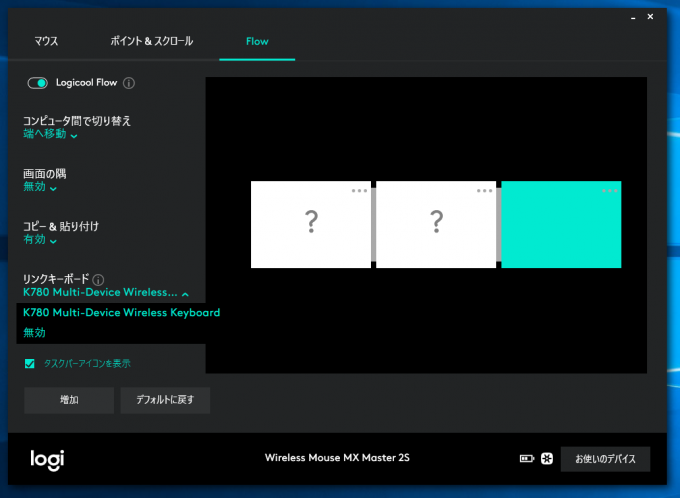Open the コピー & 貼り付け 有効 dropdown
This screenshot has width=680, height=498.
[40, 239]
